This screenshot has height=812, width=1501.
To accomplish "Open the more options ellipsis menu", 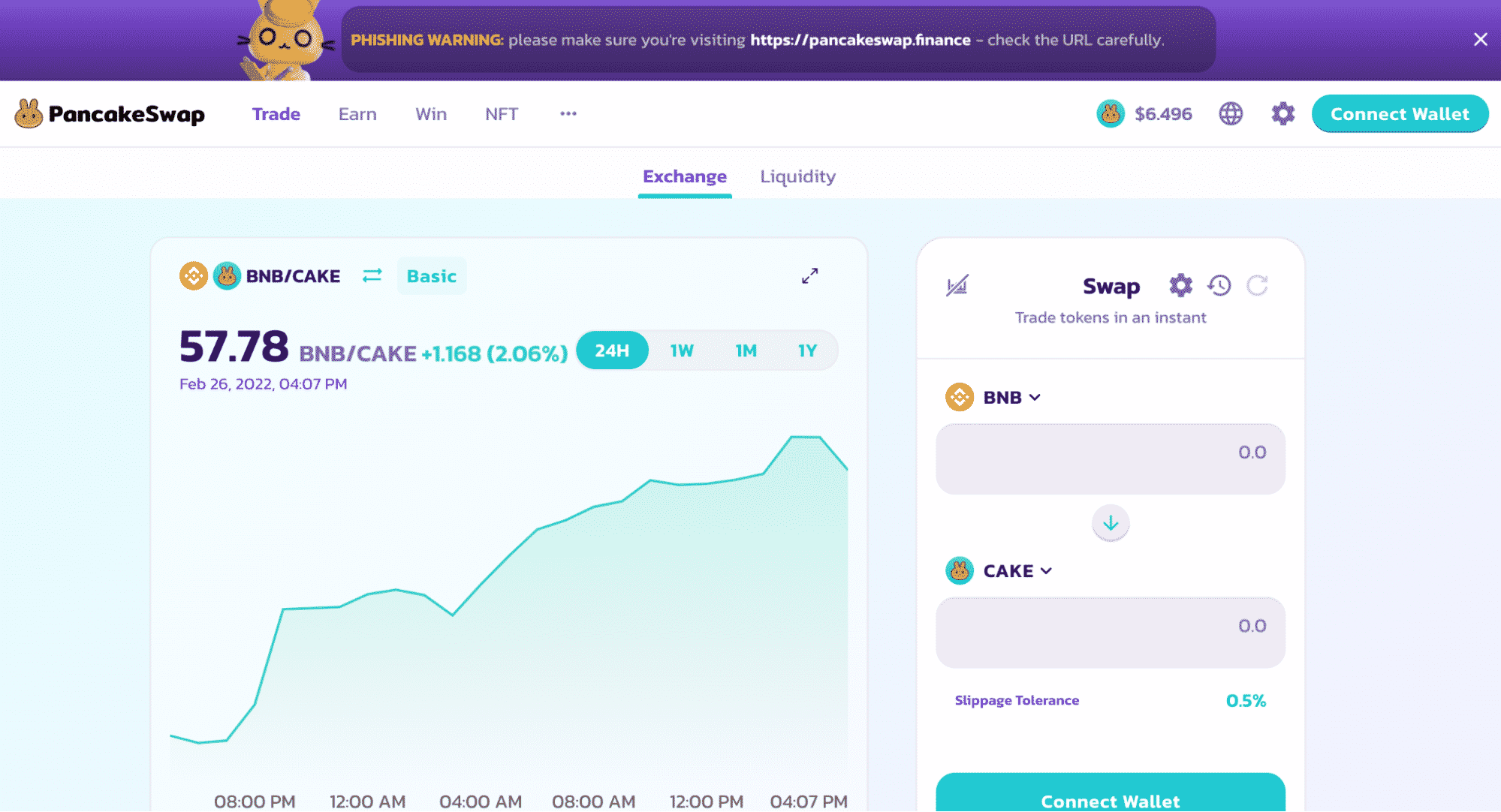I will click(x=568, y=114).
